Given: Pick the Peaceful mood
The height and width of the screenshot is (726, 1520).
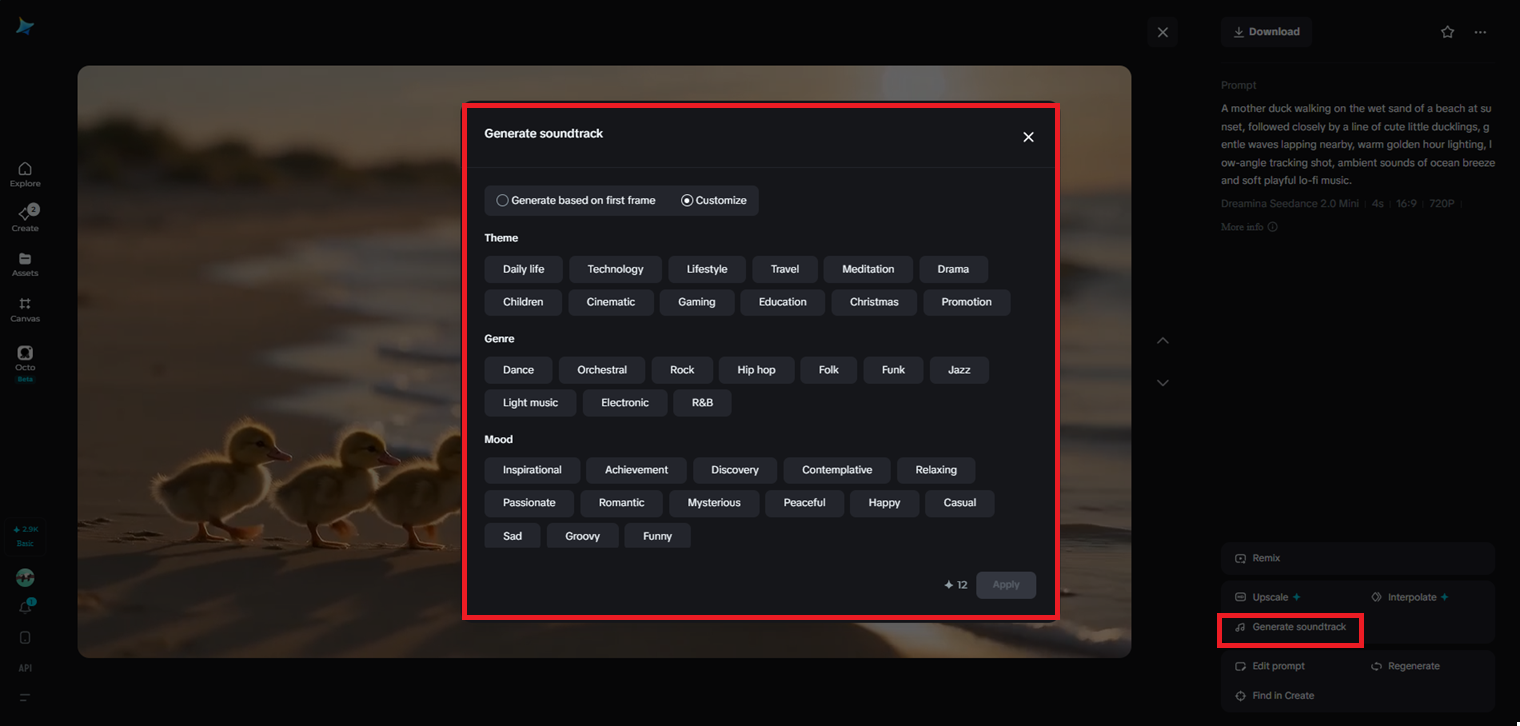Looking at the screenshot, I should (x=804, y=503).
